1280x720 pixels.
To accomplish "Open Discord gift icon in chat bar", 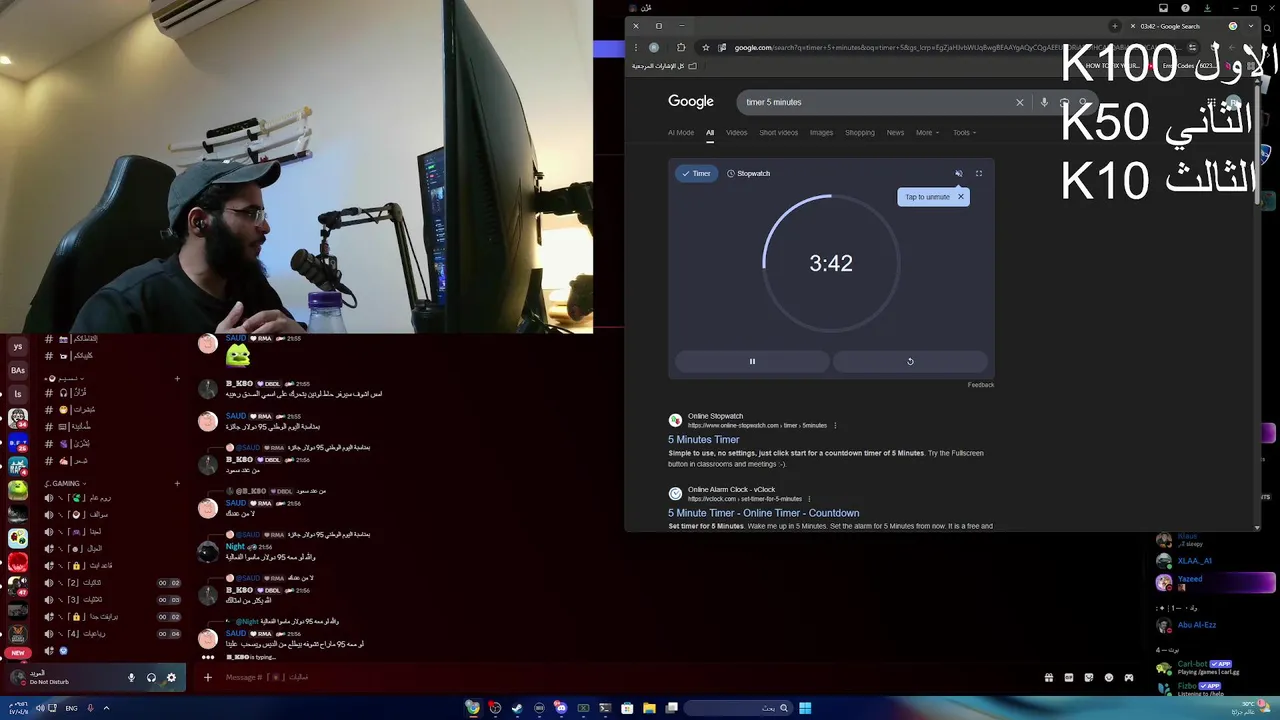I will [1048, 677].
